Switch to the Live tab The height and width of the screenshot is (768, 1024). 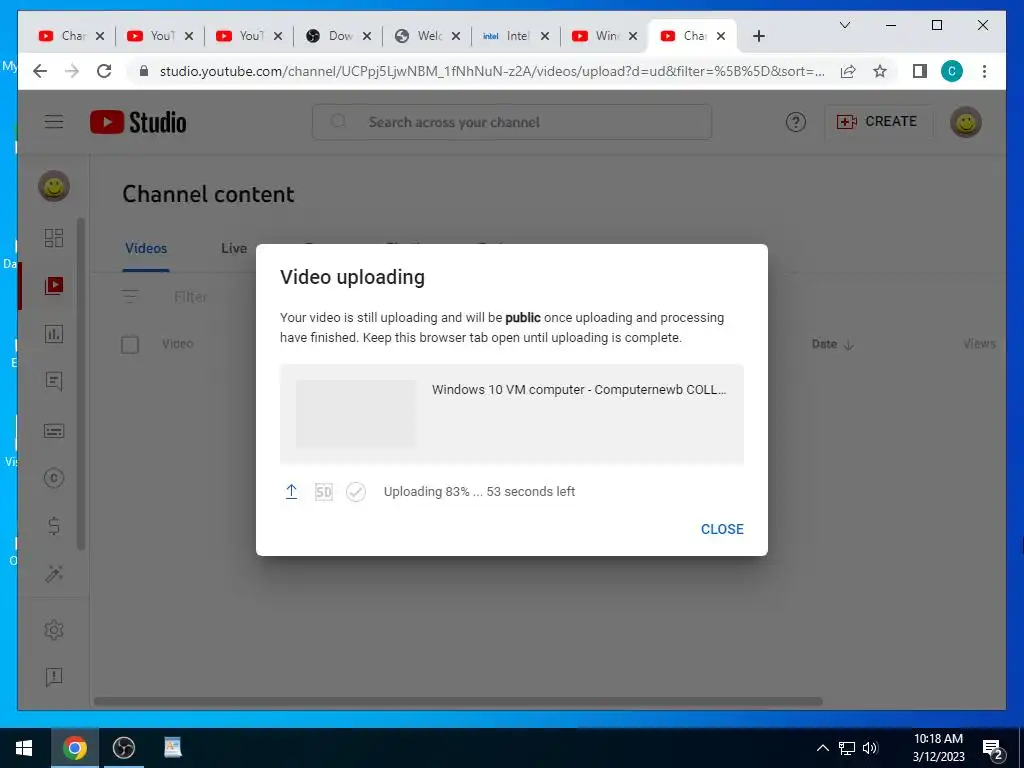point(234,248)
